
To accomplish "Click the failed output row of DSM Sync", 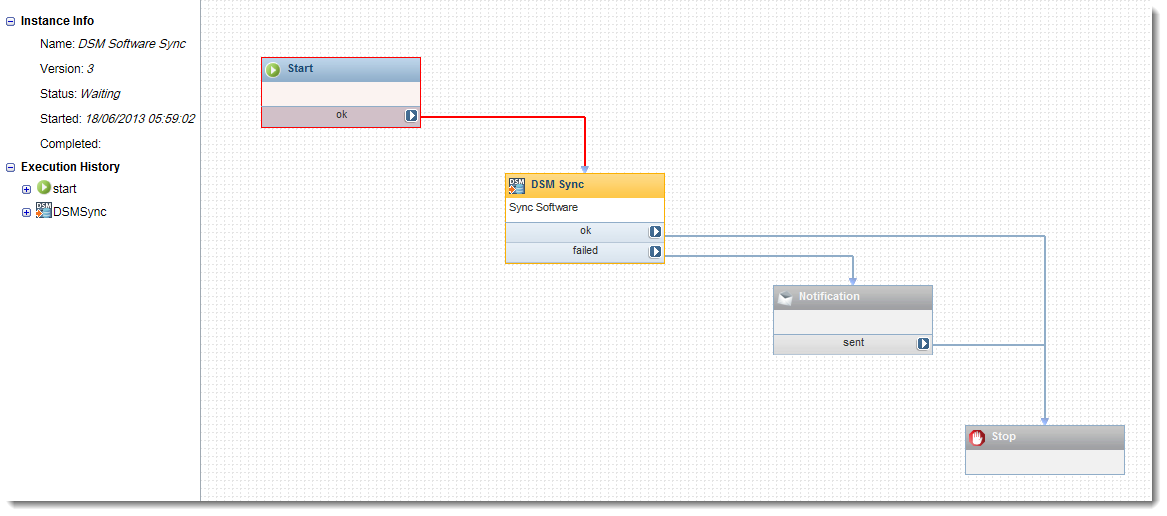I will coord(585,252).
